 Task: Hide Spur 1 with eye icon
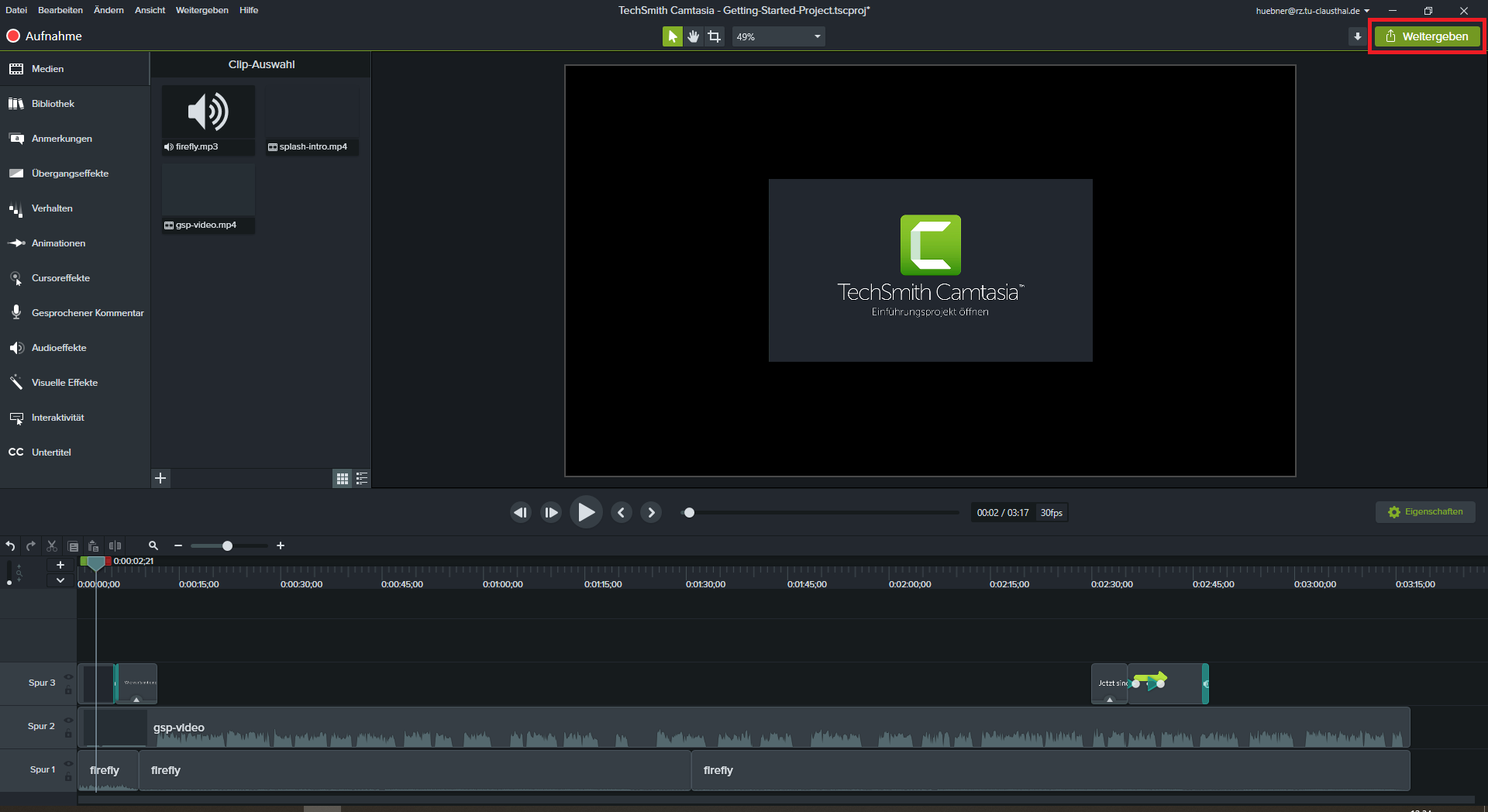68,763
